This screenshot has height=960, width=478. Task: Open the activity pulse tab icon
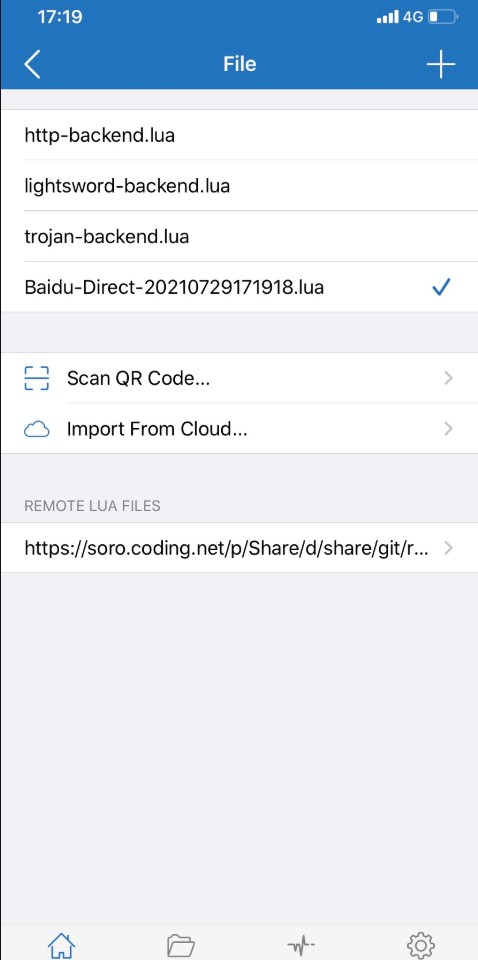[301, 947]
